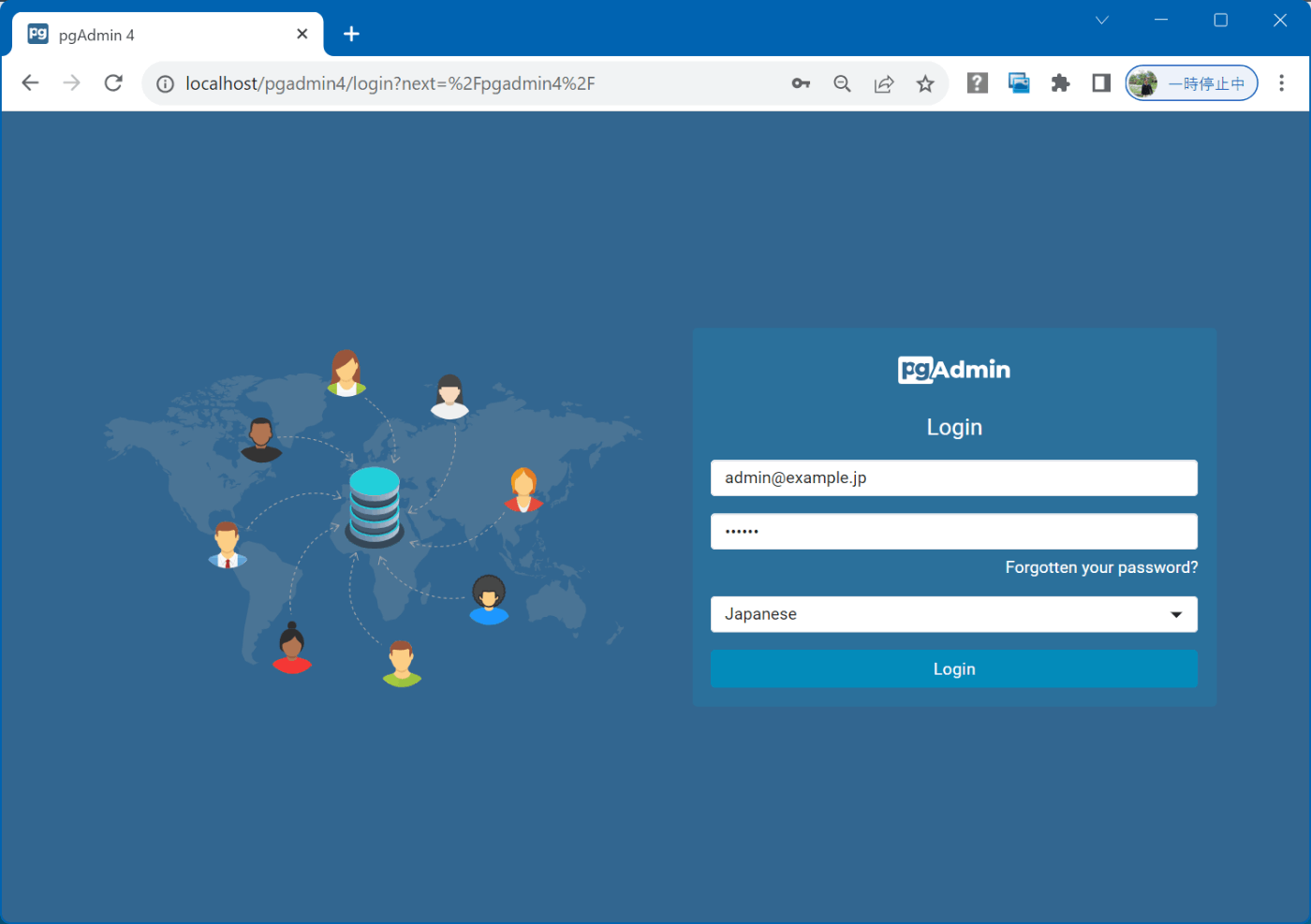The height and width of the screenshot is (924, 1311).
Task: Open the tab search chevron
Action: pos(1102,20)
